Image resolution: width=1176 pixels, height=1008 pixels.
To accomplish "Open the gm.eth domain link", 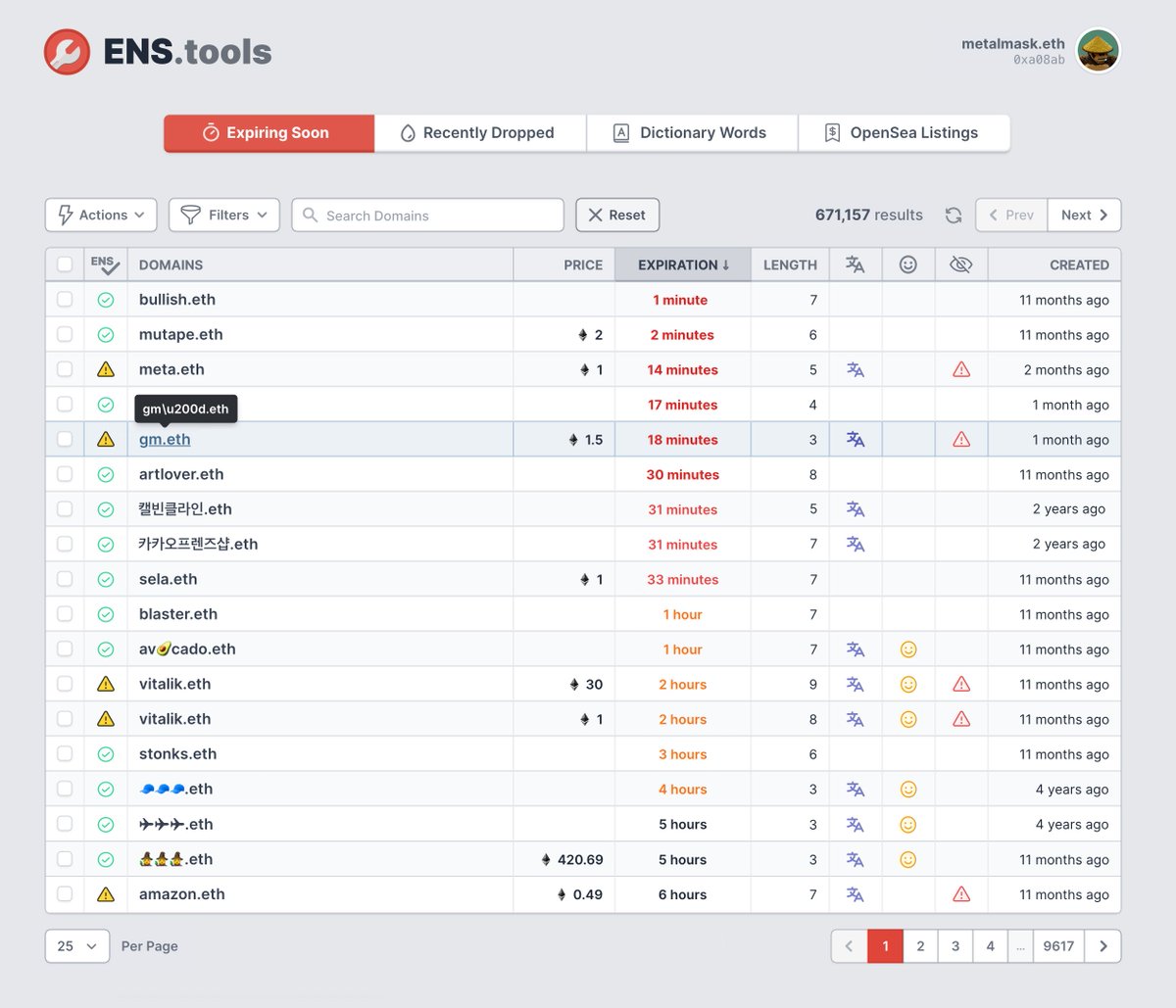I will click(x=165, y=440).
